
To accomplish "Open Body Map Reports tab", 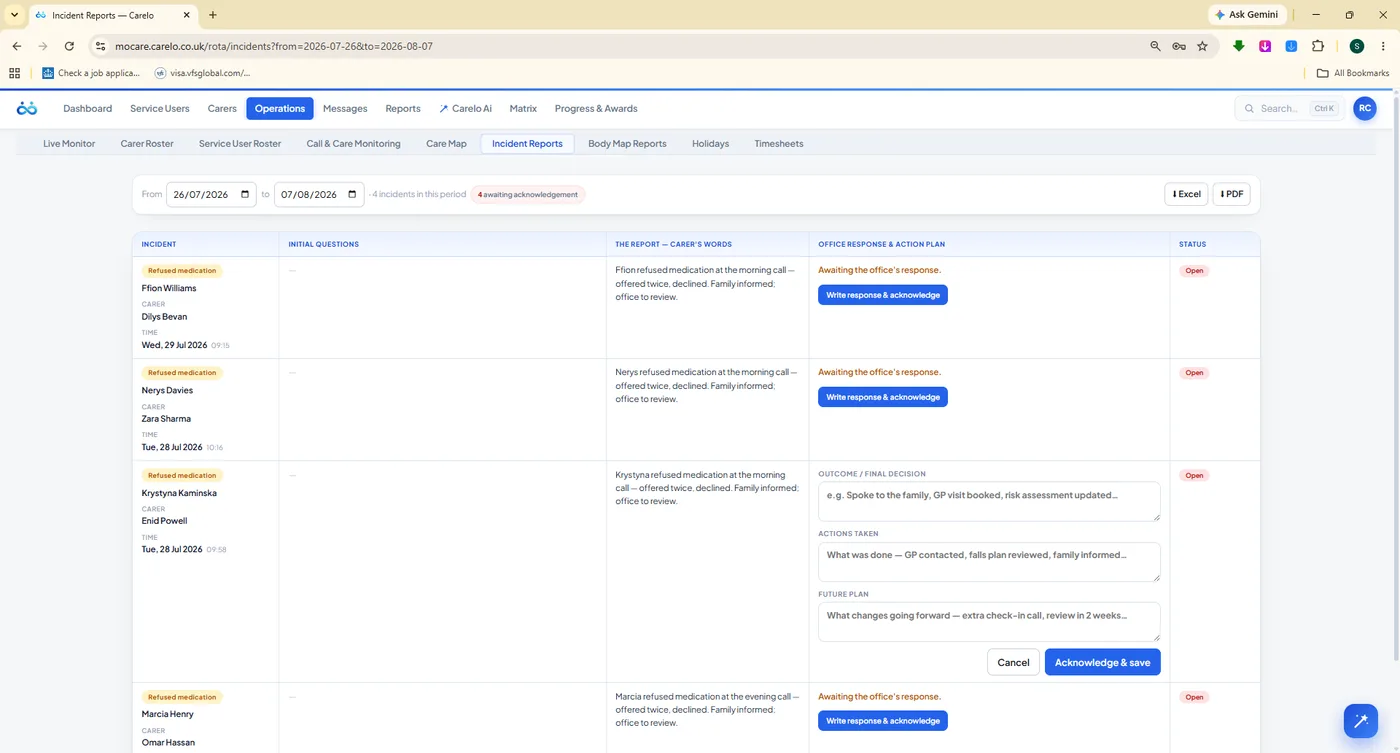I will point(627,144).
